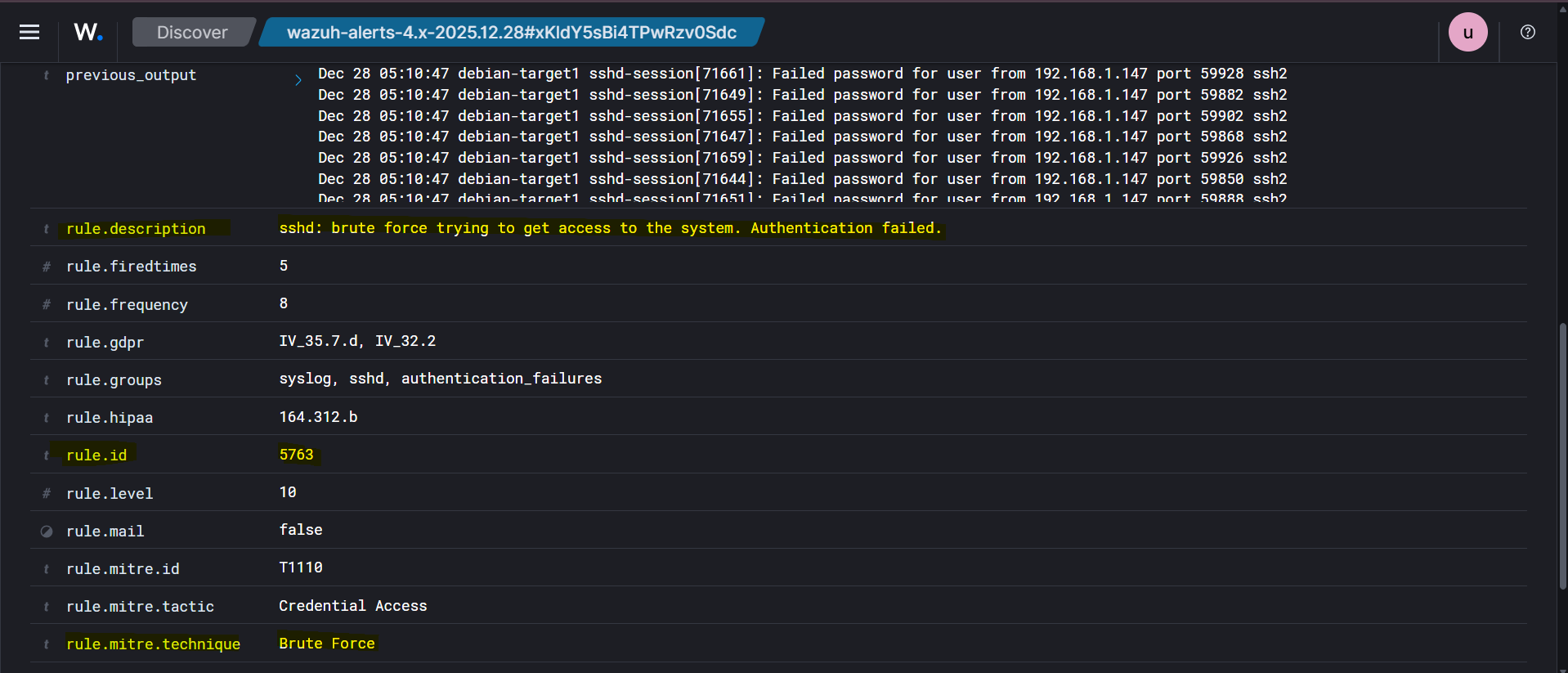Click the boolean type icon beside rule.mail

(x=47, y=532)
